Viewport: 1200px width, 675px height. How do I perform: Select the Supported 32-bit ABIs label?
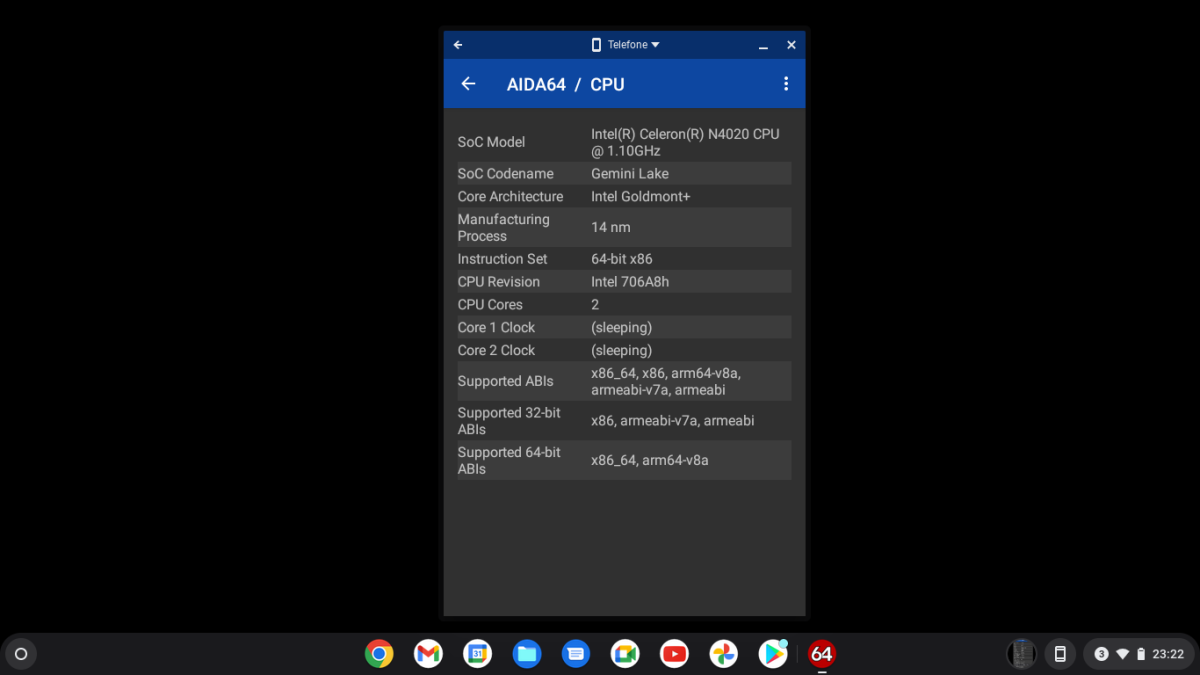509,421
